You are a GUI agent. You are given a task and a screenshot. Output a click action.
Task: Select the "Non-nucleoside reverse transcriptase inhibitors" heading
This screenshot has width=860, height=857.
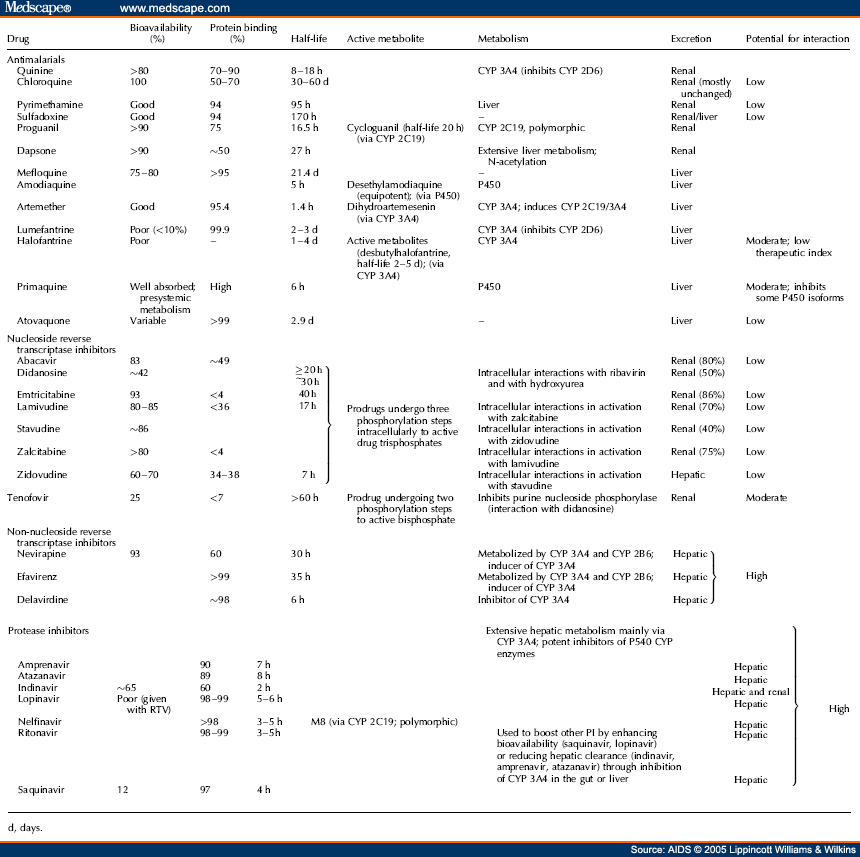click(61, 537)
